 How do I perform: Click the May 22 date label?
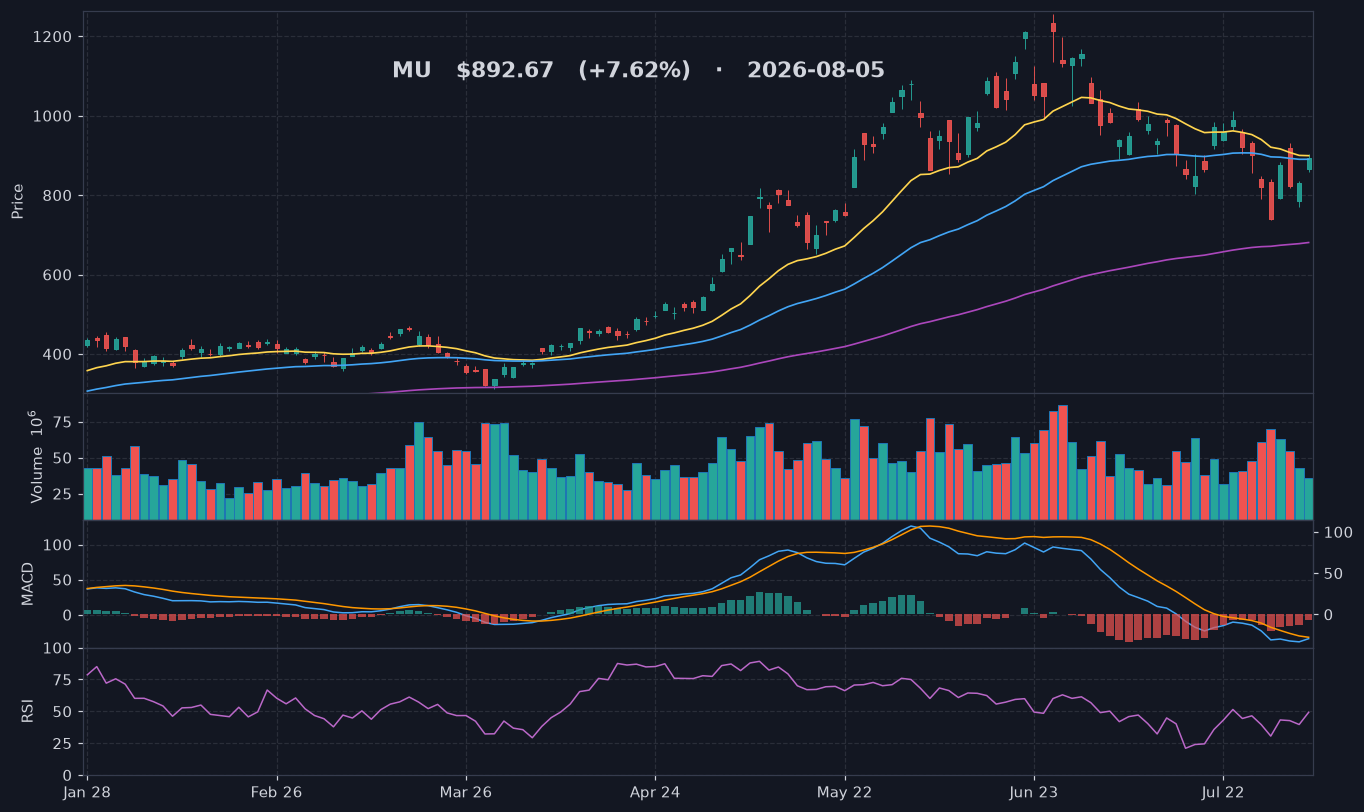[845, 793]
